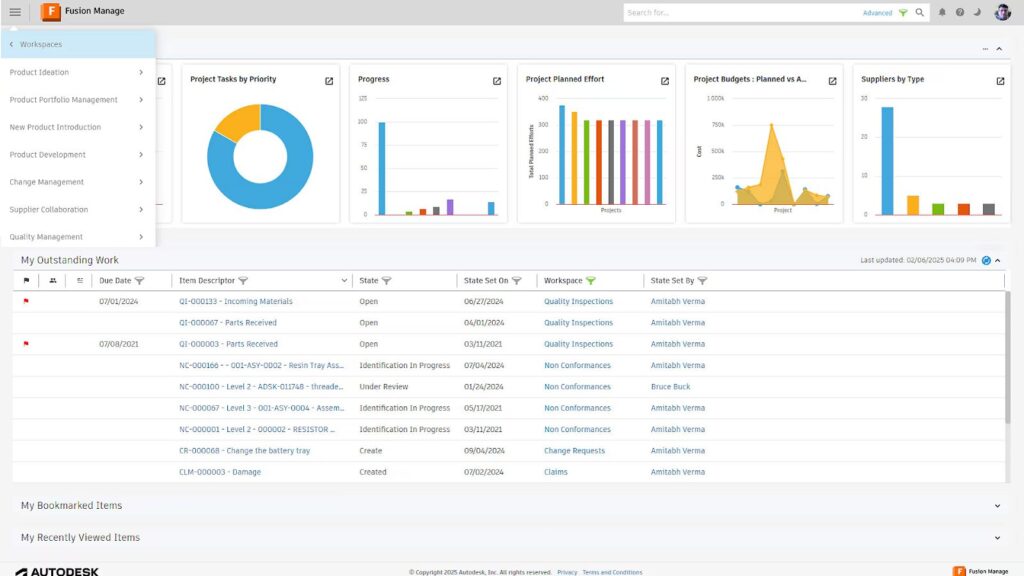Collapse the My Outstanding Work section
This screenshot has height=576, width=1024.
998,259
